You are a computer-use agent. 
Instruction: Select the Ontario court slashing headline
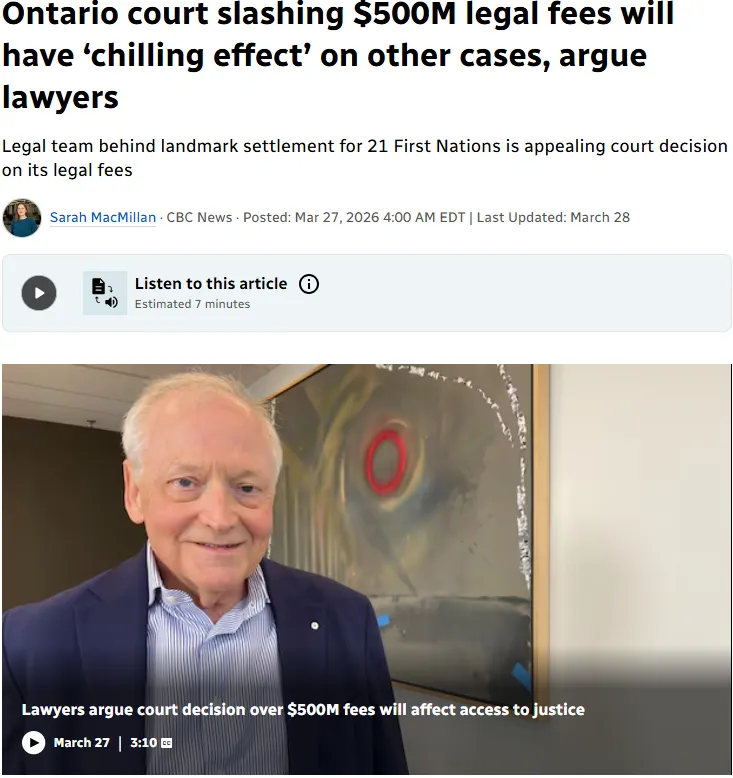(338, 55)
